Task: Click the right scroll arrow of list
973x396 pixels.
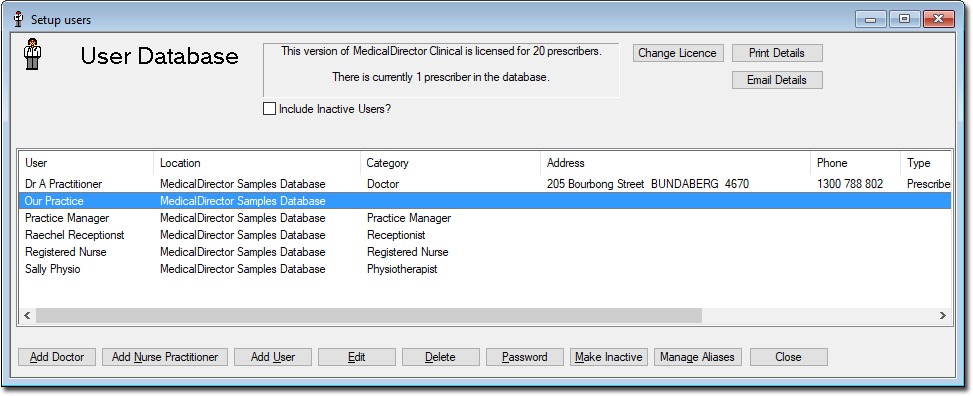Action: tap(943, 315)
